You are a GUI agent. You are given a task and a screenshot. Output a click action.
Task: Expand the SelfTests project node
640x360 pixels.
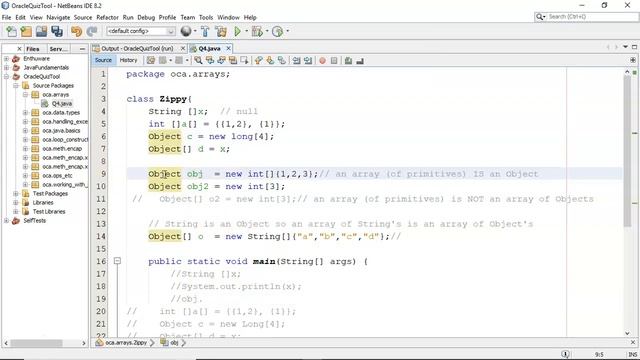click(7, 220)
